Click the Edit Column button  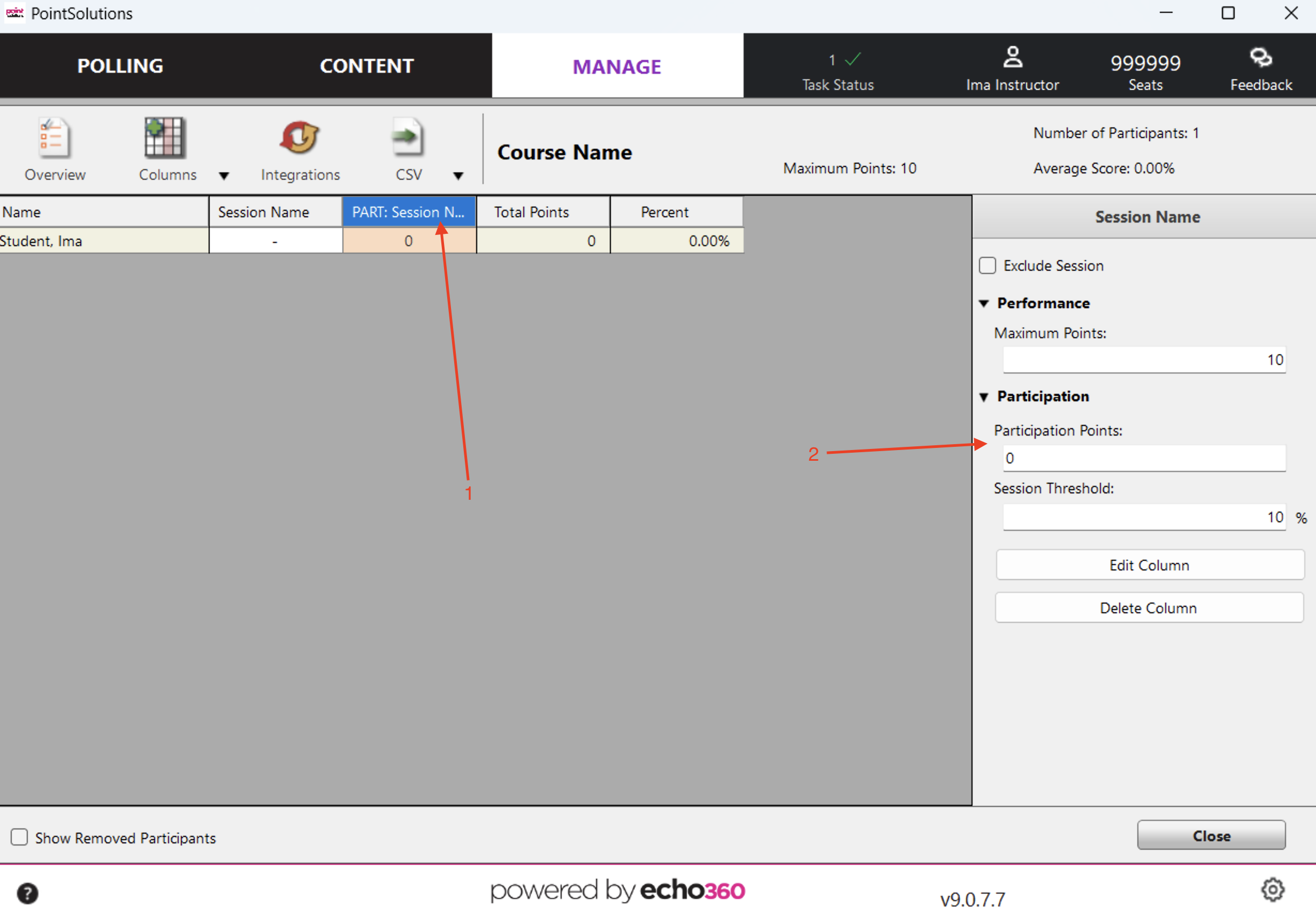pyautogui.click(x=1149, y=565)
